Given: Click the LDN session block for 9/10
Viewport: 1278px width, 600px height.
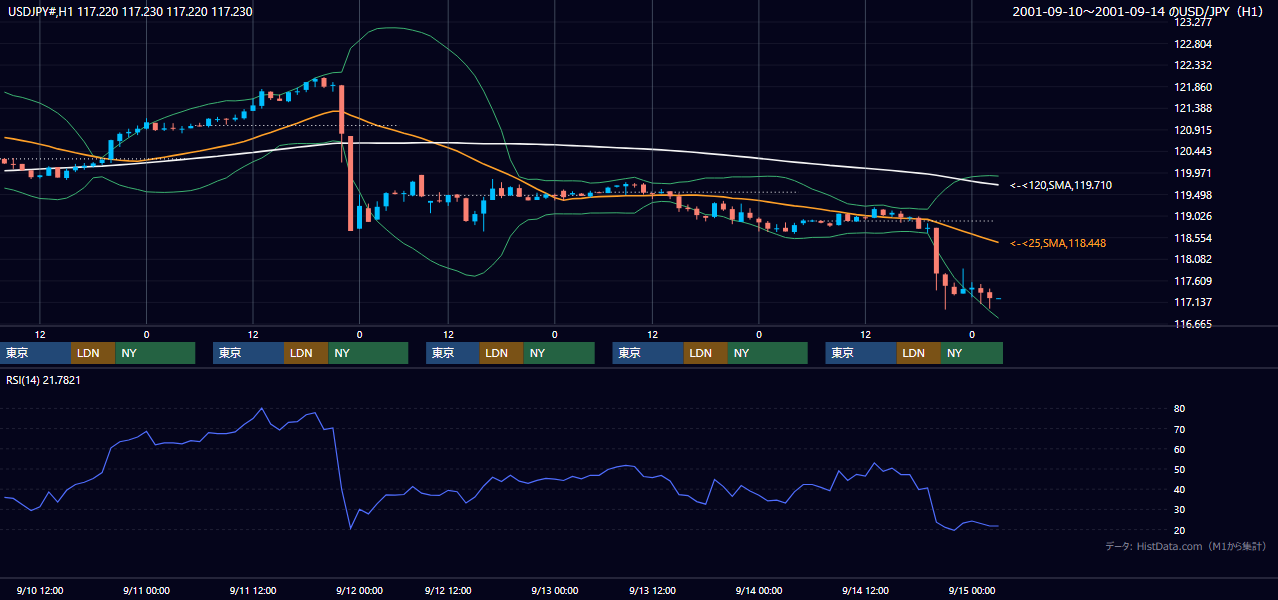Looking at the screenshot, I should click(x=93, y=353).
